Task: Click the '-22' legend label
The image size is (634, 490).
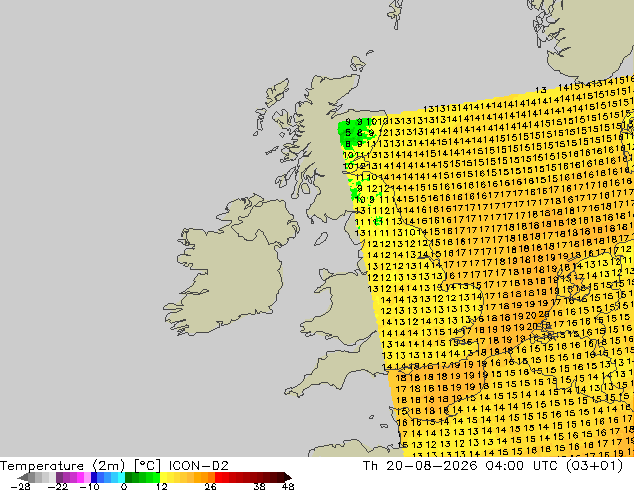Action: tap(57, 486)
